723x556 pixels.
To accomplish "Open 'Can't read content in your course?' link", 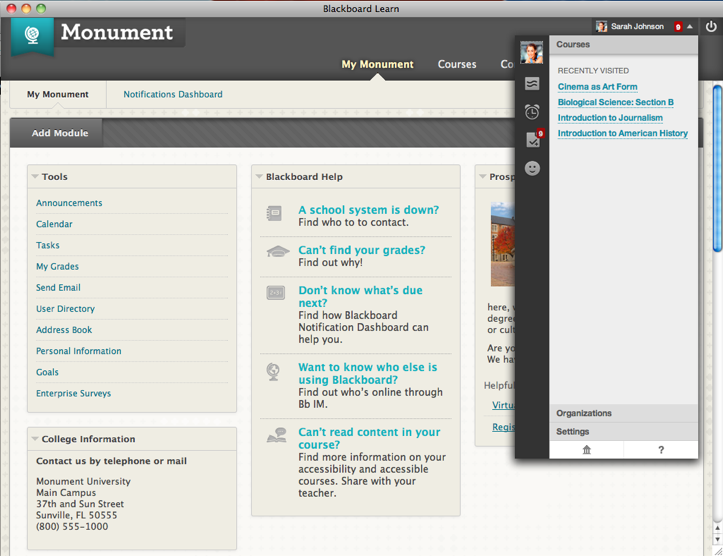I will click(x=369, y=438).
